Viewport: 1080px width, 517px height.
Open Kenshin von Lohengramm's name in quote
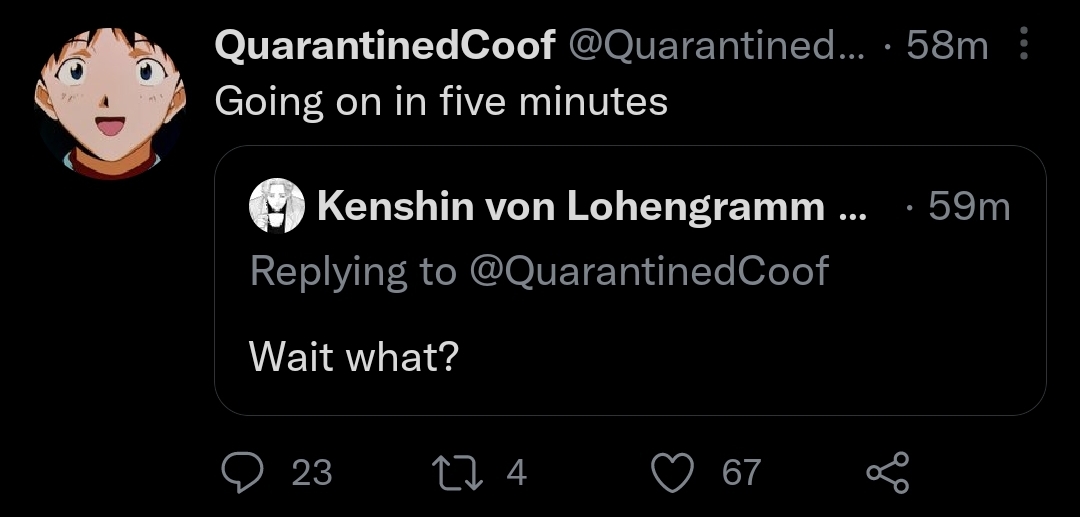(x=571, y=207)
